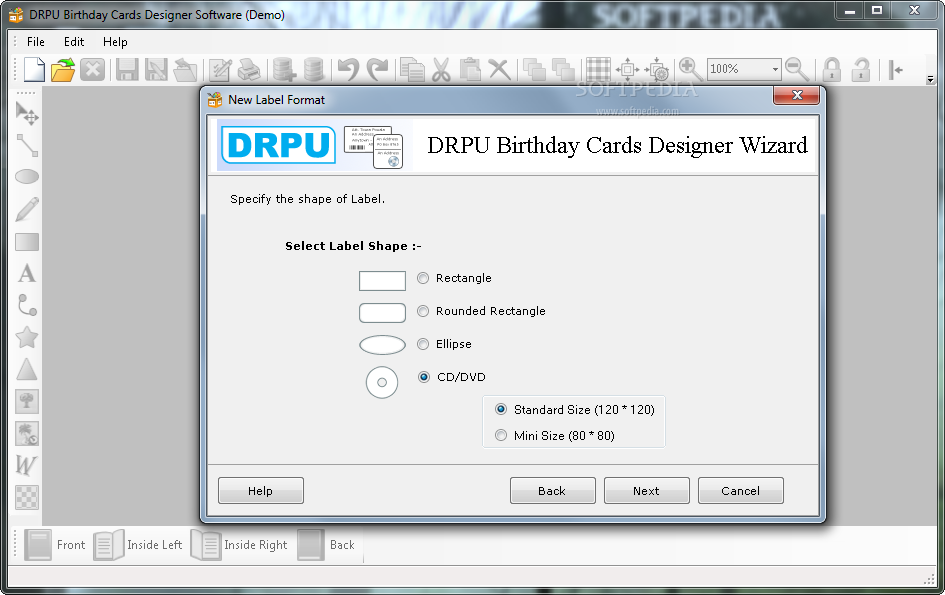Select the pointer move tool
945x595 pixels.
(27, 113)
